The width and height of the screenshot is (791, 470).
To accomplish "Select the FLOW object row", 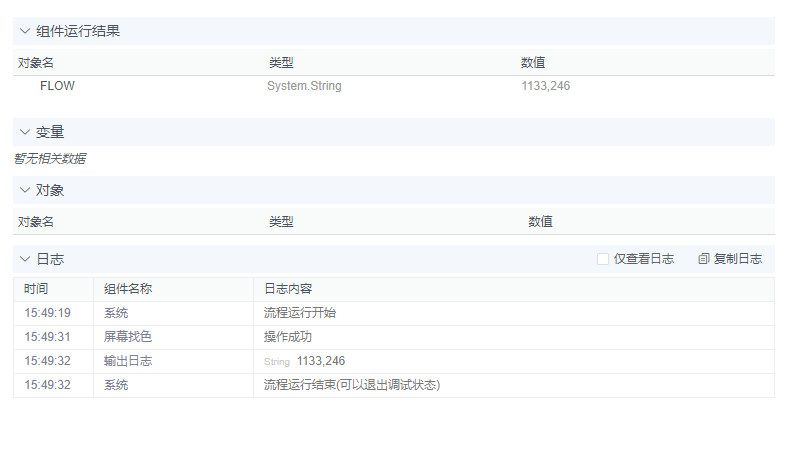I will [57, 86].
